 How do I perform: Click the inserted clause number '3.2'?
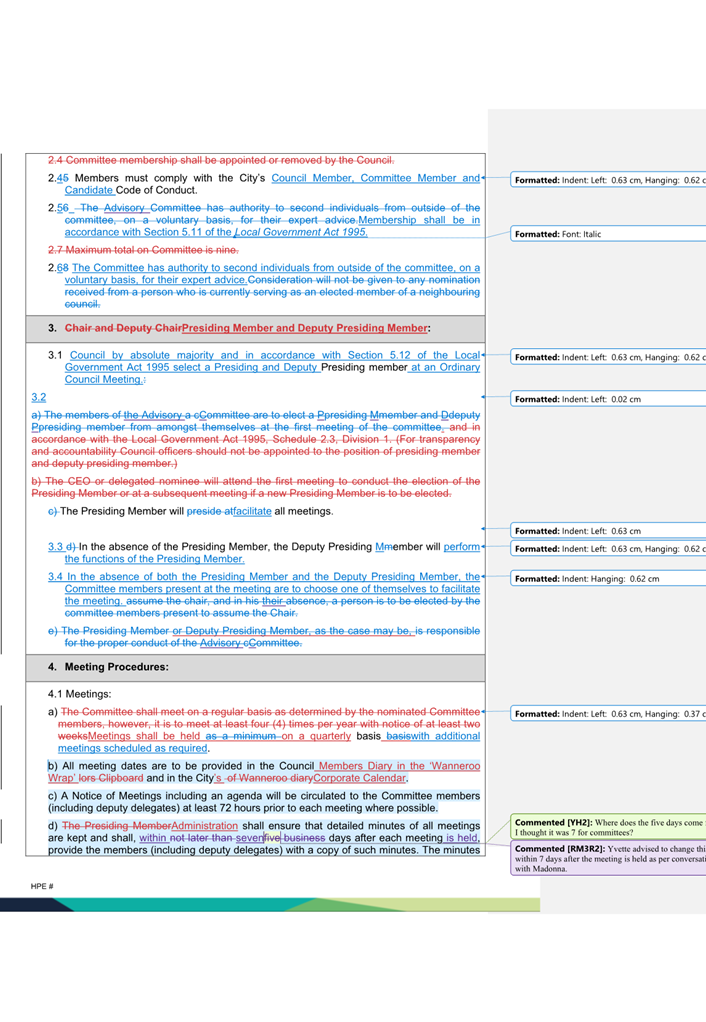[x=39, y=398]
